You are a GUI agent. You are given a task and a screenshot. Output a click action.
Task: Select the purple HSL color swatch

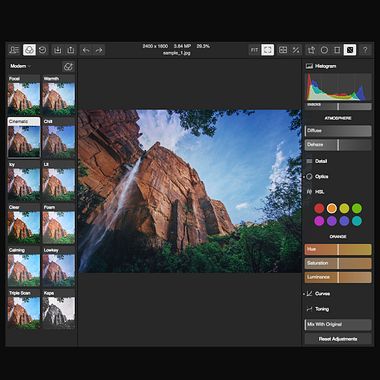coord(332,221)
